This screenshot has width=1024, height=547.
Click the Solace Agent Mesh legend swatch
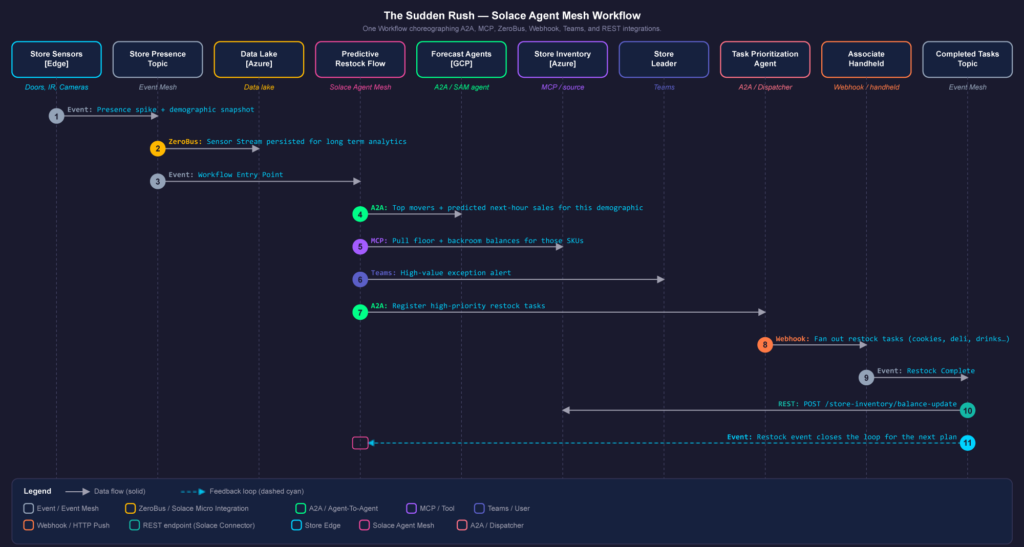pos(364,525)
